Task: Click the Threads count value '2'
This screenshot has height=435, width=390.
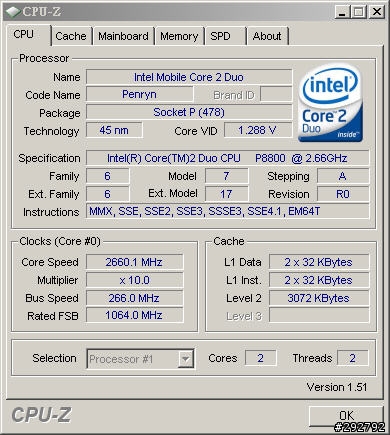Action: [x=353, y=358]
